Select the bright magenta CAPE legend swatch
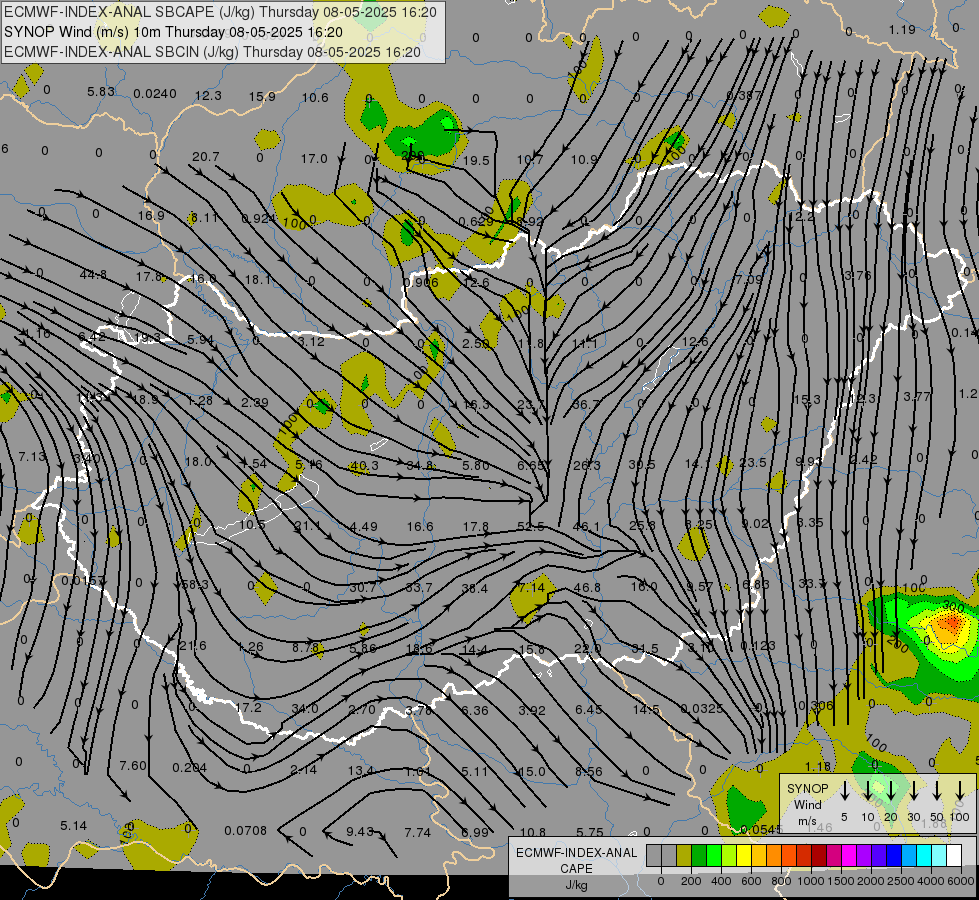This screenshot has height=900, width=979. pos(849,855)
